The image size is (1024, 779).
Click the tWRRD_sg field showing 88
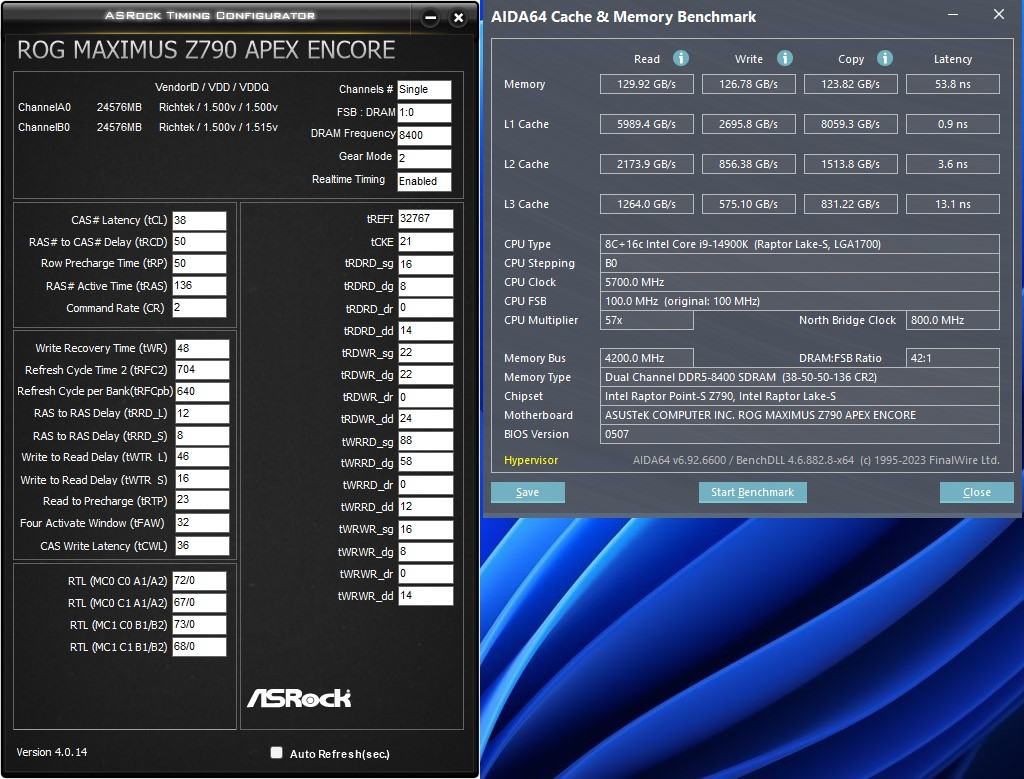(425, 441)
